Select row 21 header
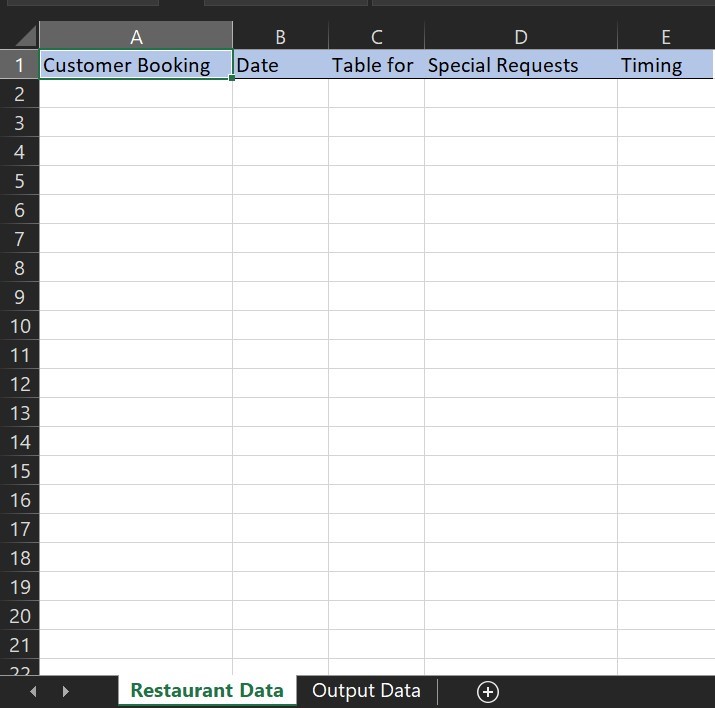The image size is (715, 708). [19, 645]
